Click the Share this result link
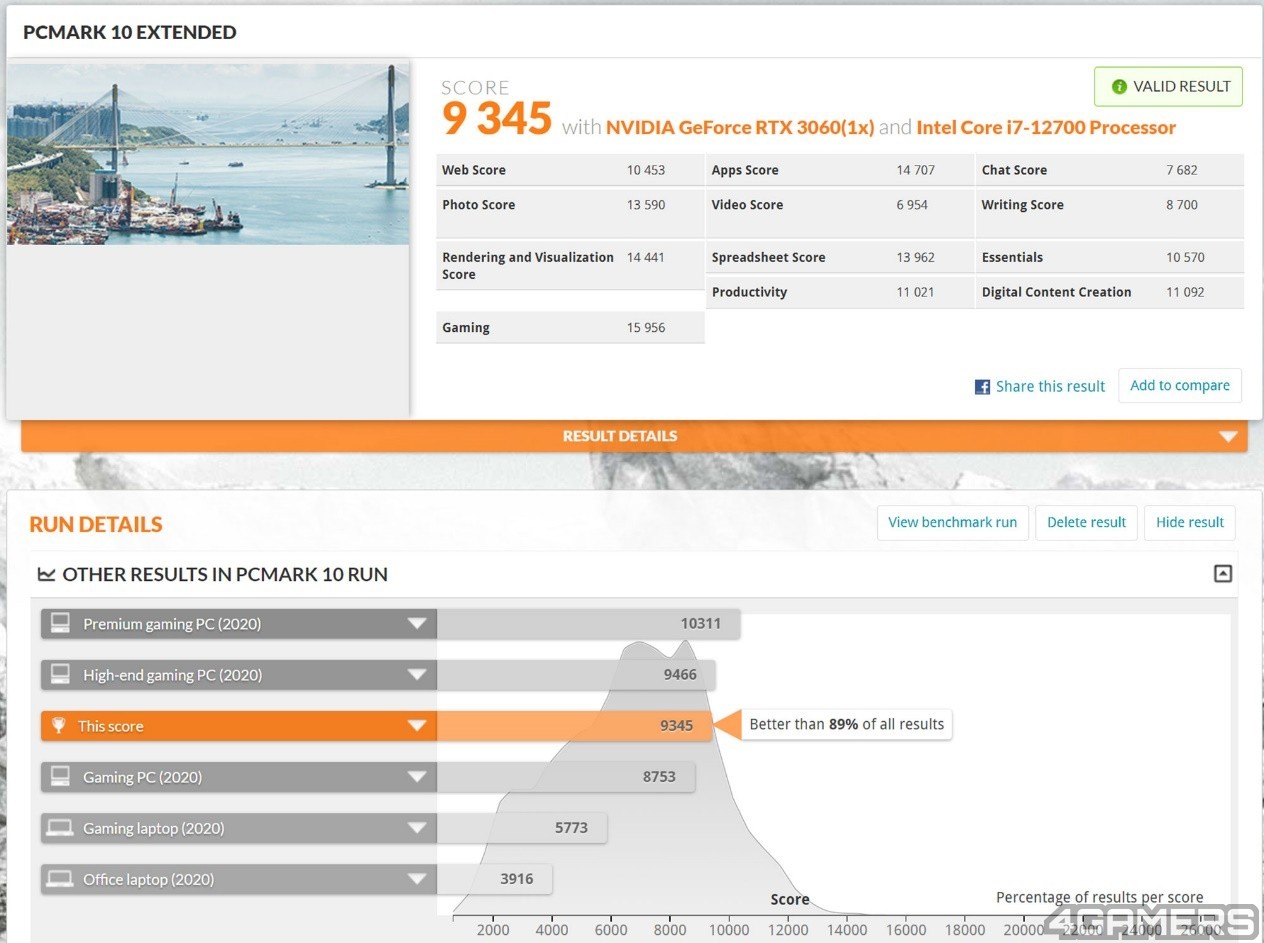This screenshot has height=943, width=1264. point(1050,387)
